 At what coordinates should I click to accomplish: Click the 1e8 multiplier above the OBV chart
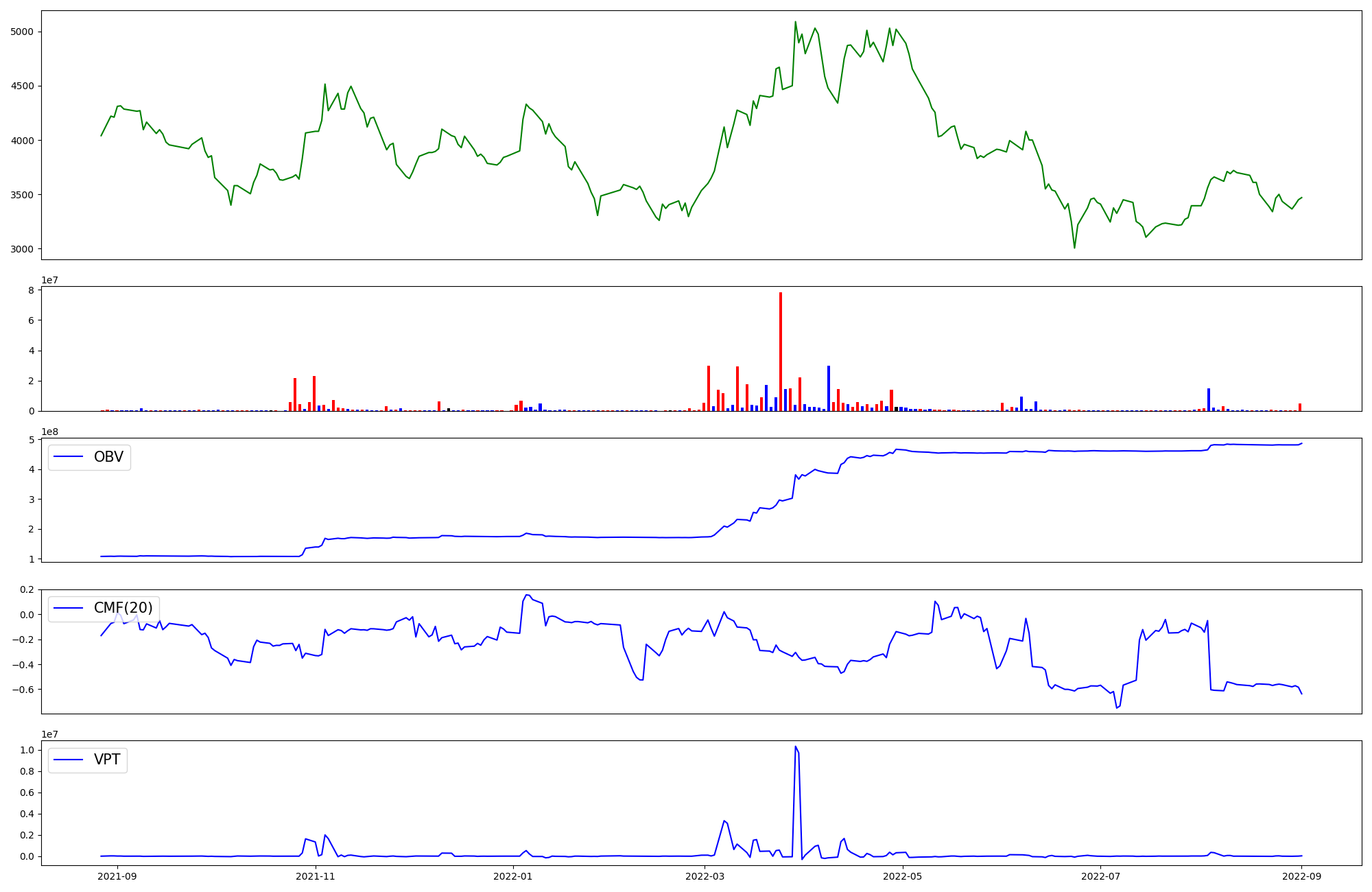pos(49,432)
